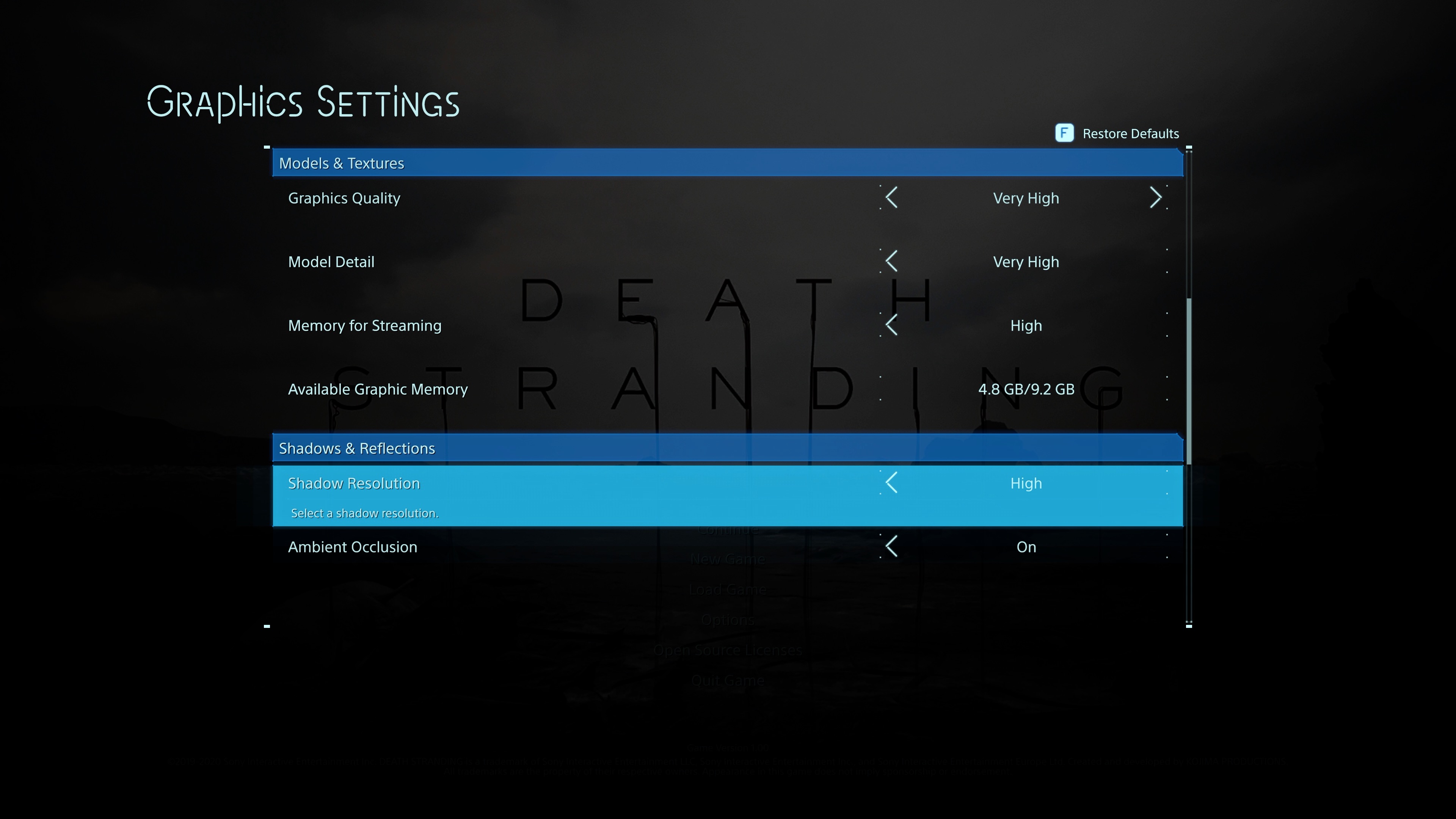The width and height of the screenshot is (1456, 819).
Task: Click the settings list scrollbar thumb
Action: [x=1189, y=381]
